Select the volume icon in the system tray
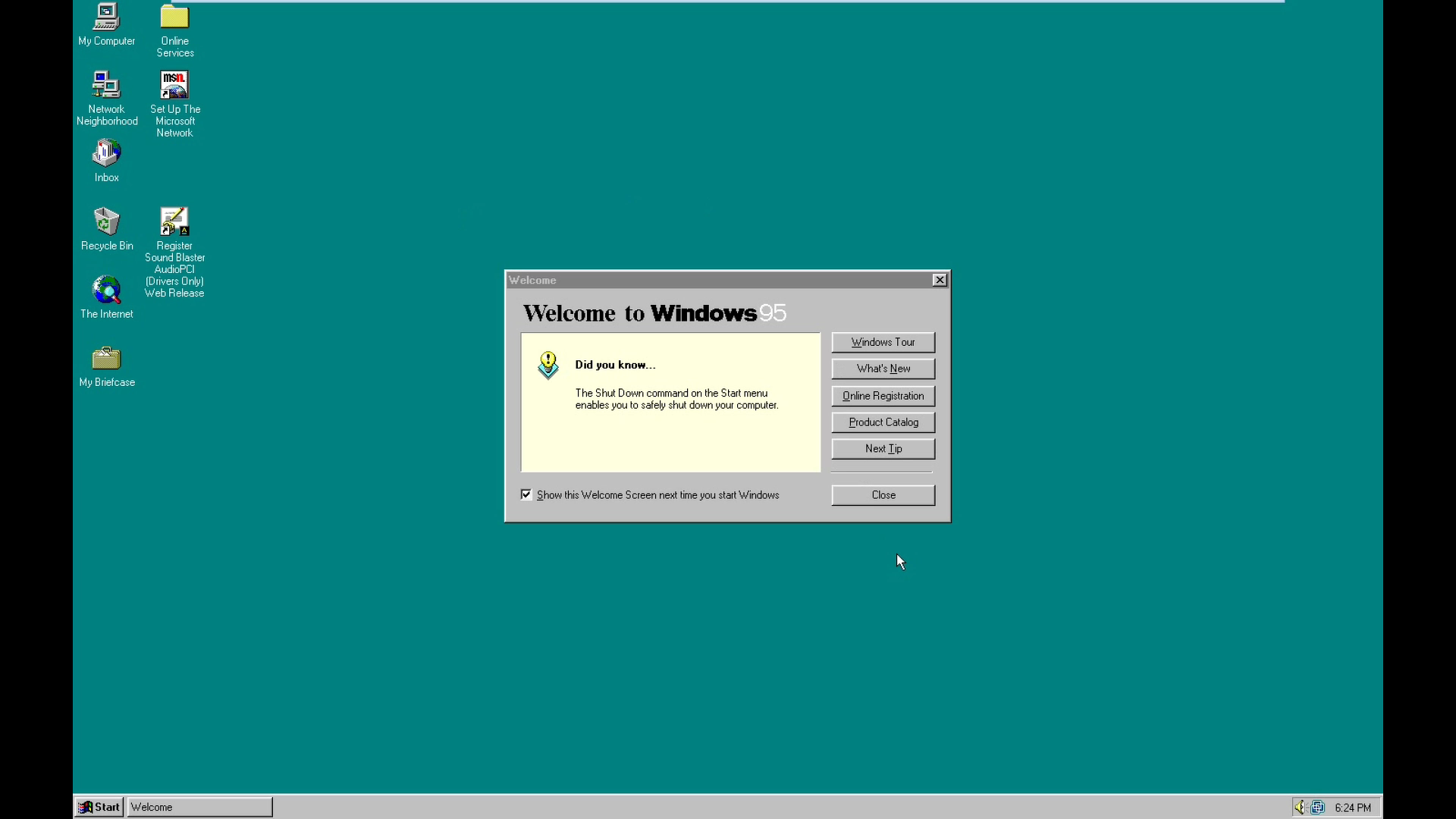This screenshot has width=1456, height=819. pyautogui.click(x=1298, y=807)
